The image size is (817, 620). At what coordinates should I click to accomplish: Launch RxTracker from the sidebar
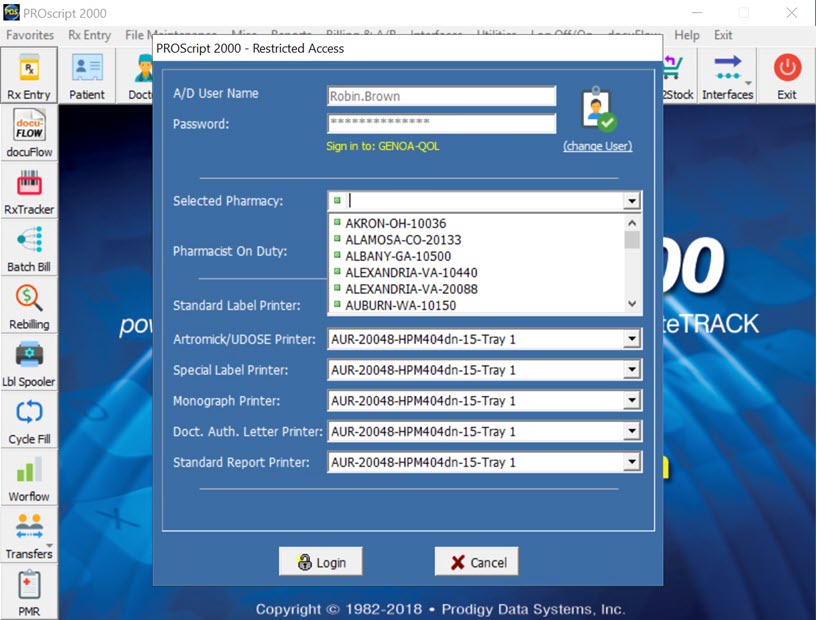coord(29,191)
